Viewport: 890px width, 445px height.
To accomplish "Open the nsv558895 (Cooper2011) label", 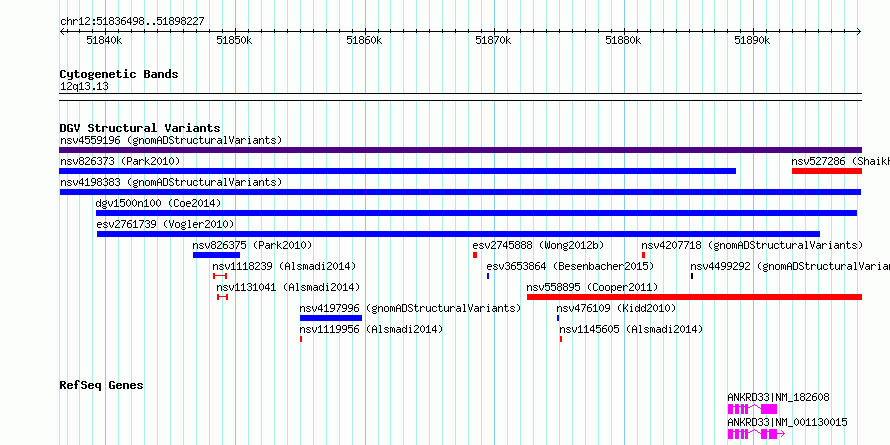I will 592,287.
